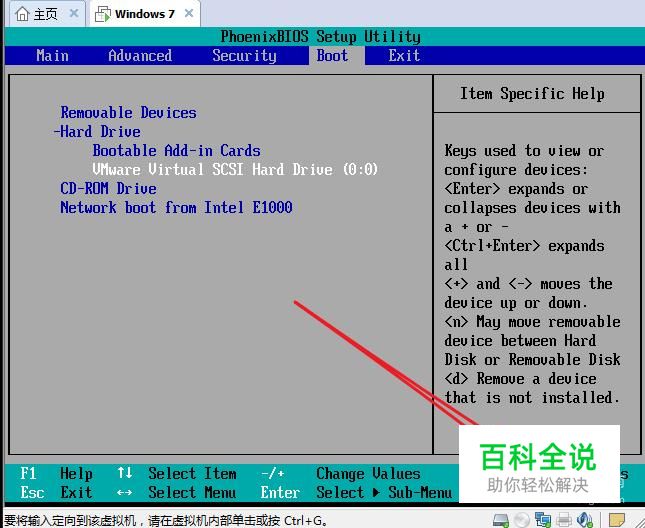This screenshot has width=645, height=528.
Task: Click the Ctrl+G input redirect message
Action: pyautogui.click(x=165, y=521)
